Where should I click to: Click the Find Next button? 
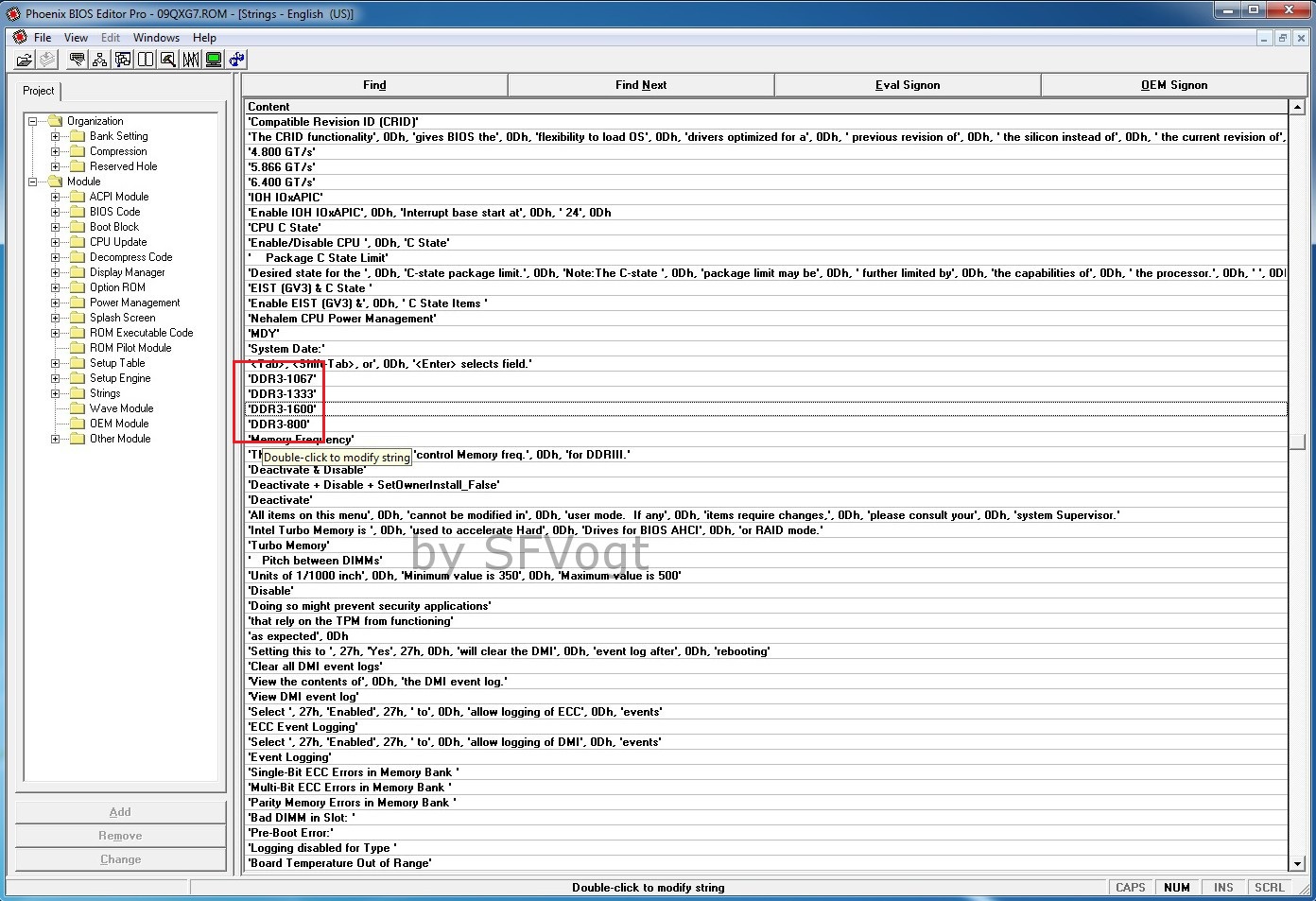pyautogui.click(x=641, y=85)
